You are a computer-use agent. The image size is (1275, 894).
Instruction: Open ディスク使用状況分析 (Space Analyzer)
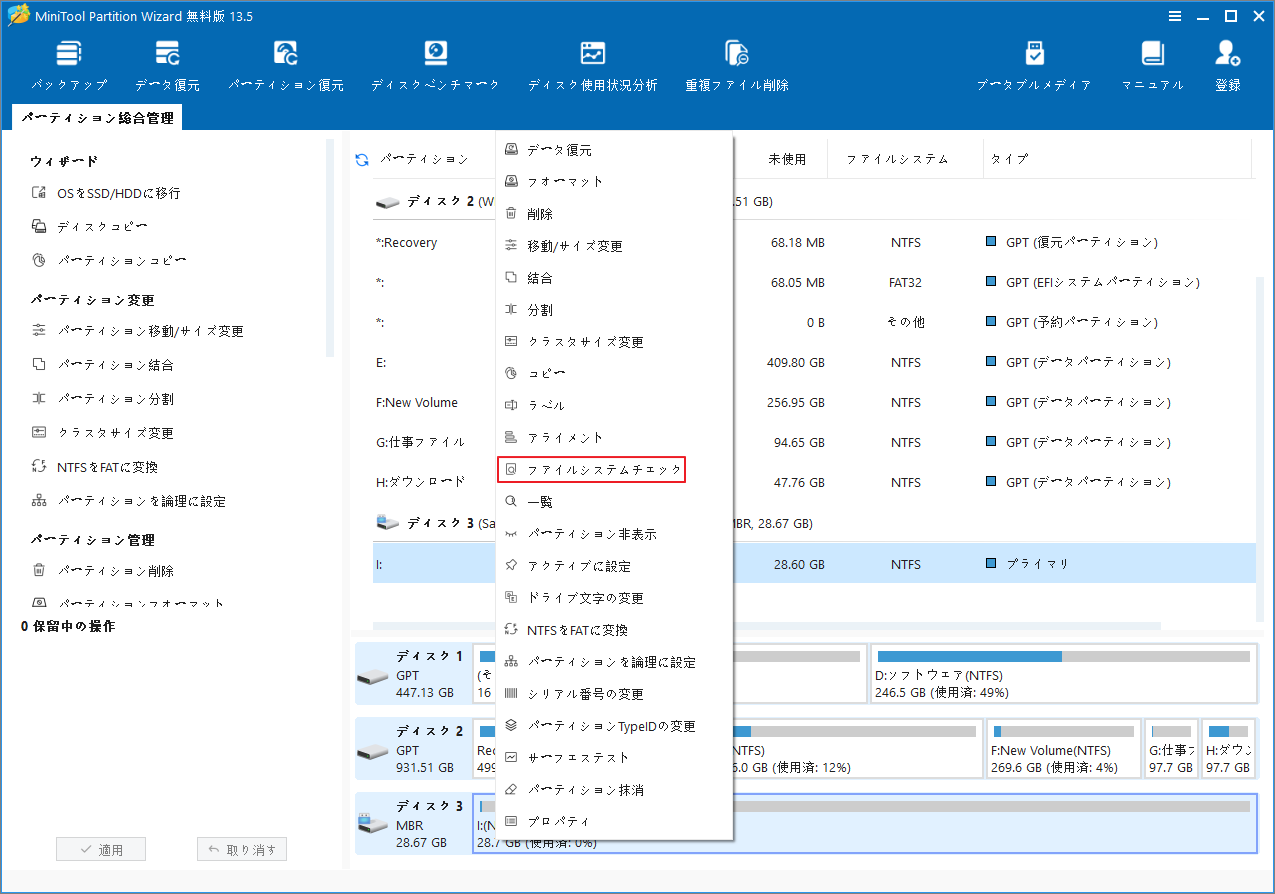592,62
